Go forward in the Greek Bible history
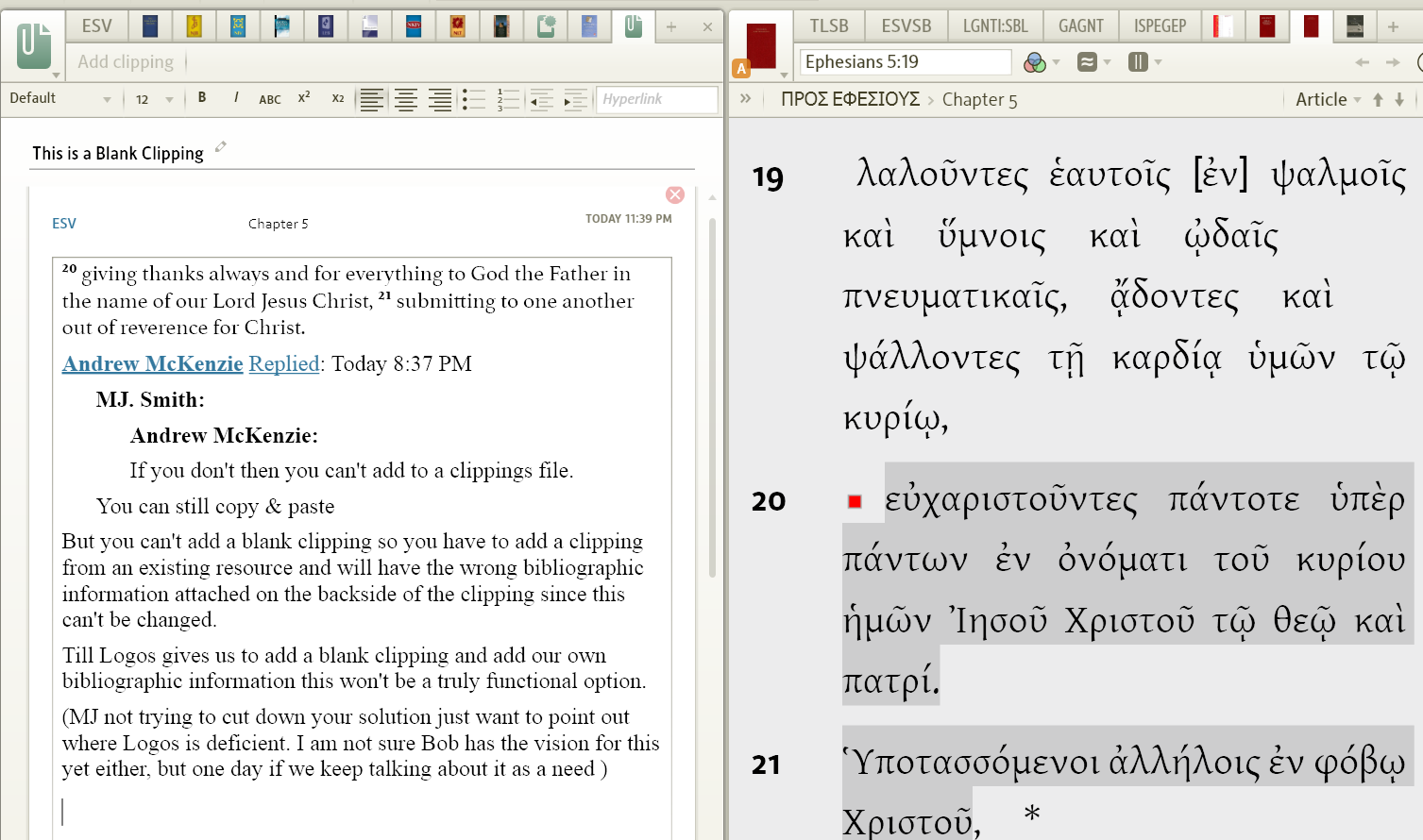1423x840 pixels. [x=1393, y=62]
